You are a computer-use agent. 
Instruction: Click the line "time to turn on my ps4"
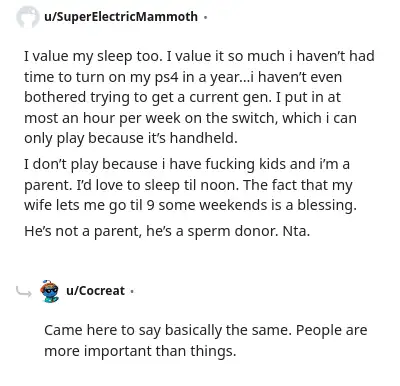(x=183, y=77)
